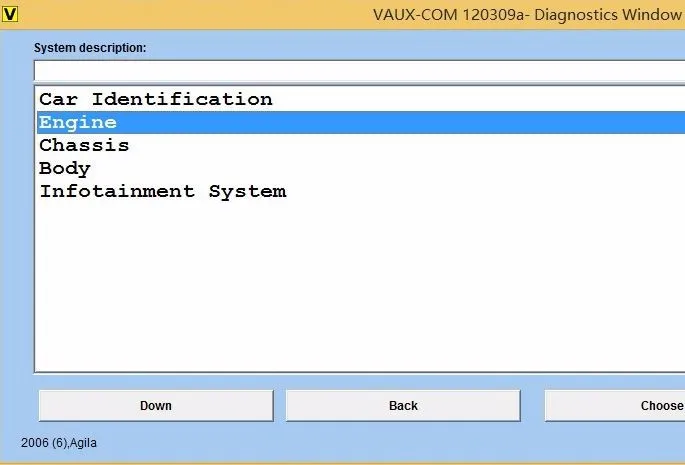685x465 pixels.
Task: Click the System description label
Action: [90, 48]
